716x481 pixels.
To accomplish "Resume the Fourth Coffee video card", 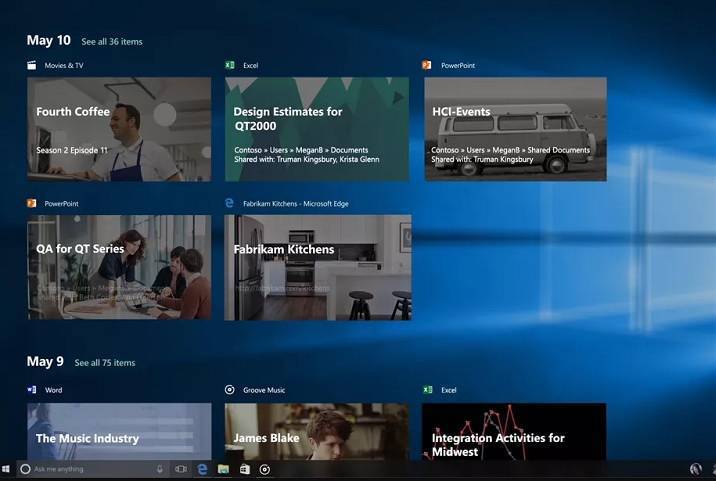I will point(119,129).
